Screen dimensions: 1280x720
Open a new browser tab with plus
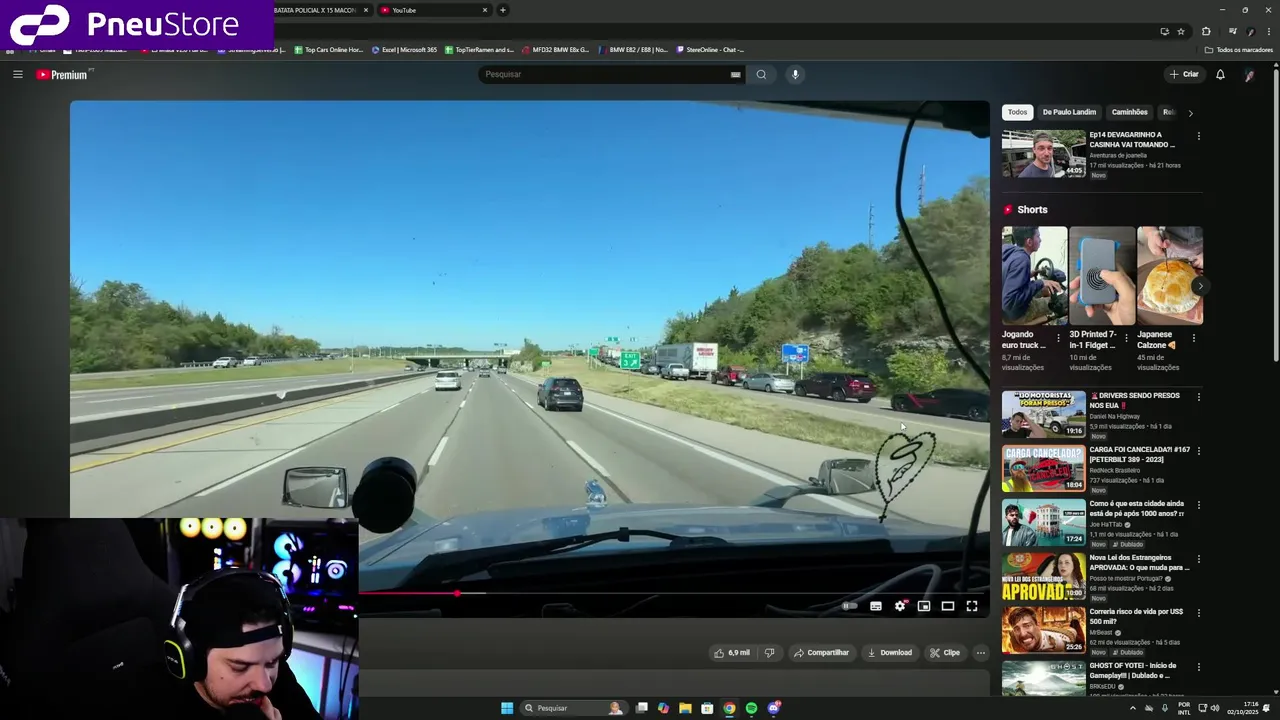[503, 10]
